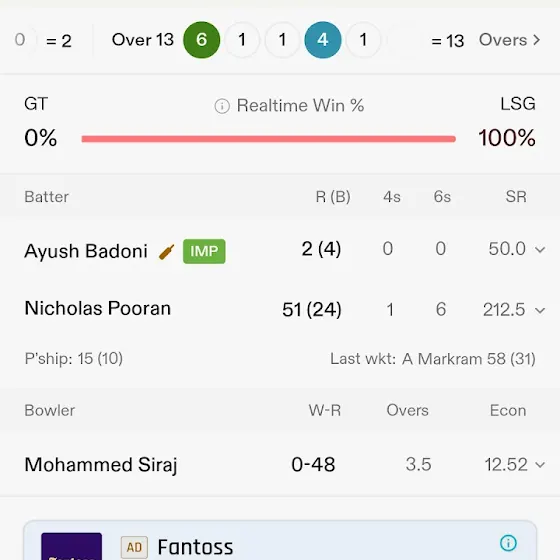
Task: Expand Mohammed Siraj bowling details chevron
Action: 540,465
